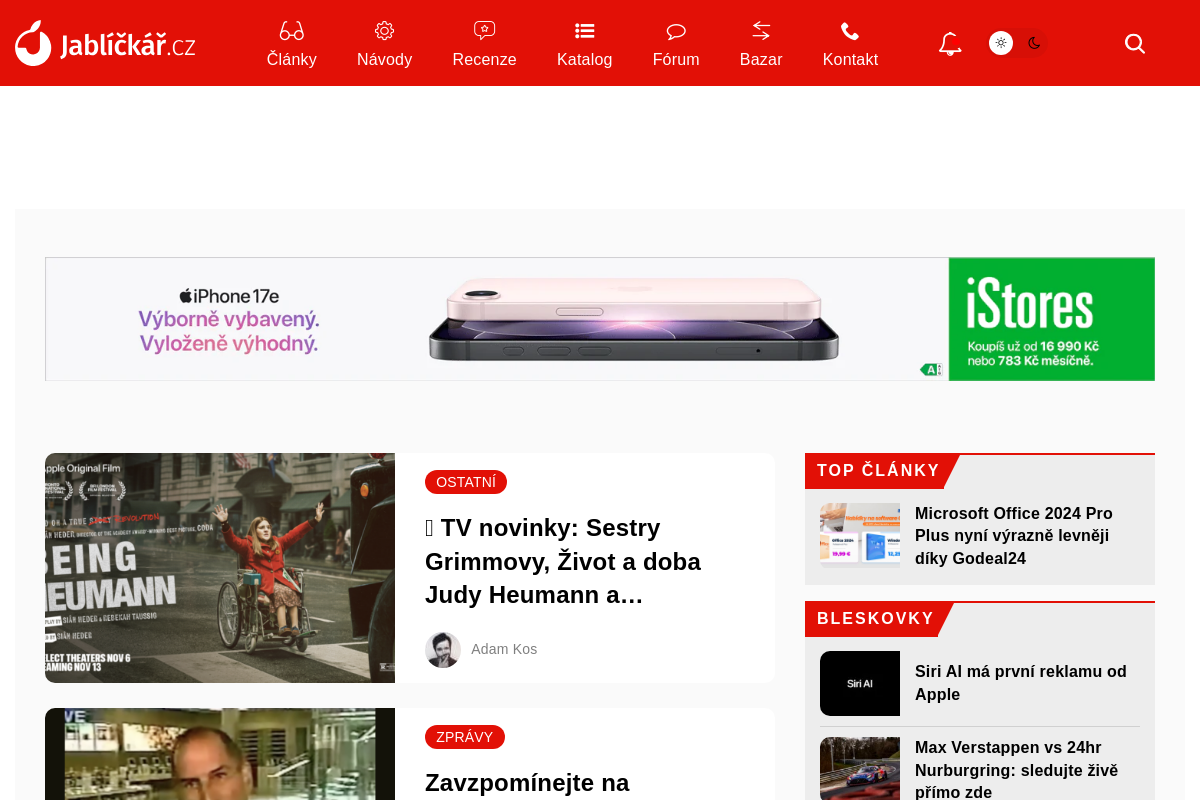Open the Being Heumann article thumbnail

coord(220,568)
